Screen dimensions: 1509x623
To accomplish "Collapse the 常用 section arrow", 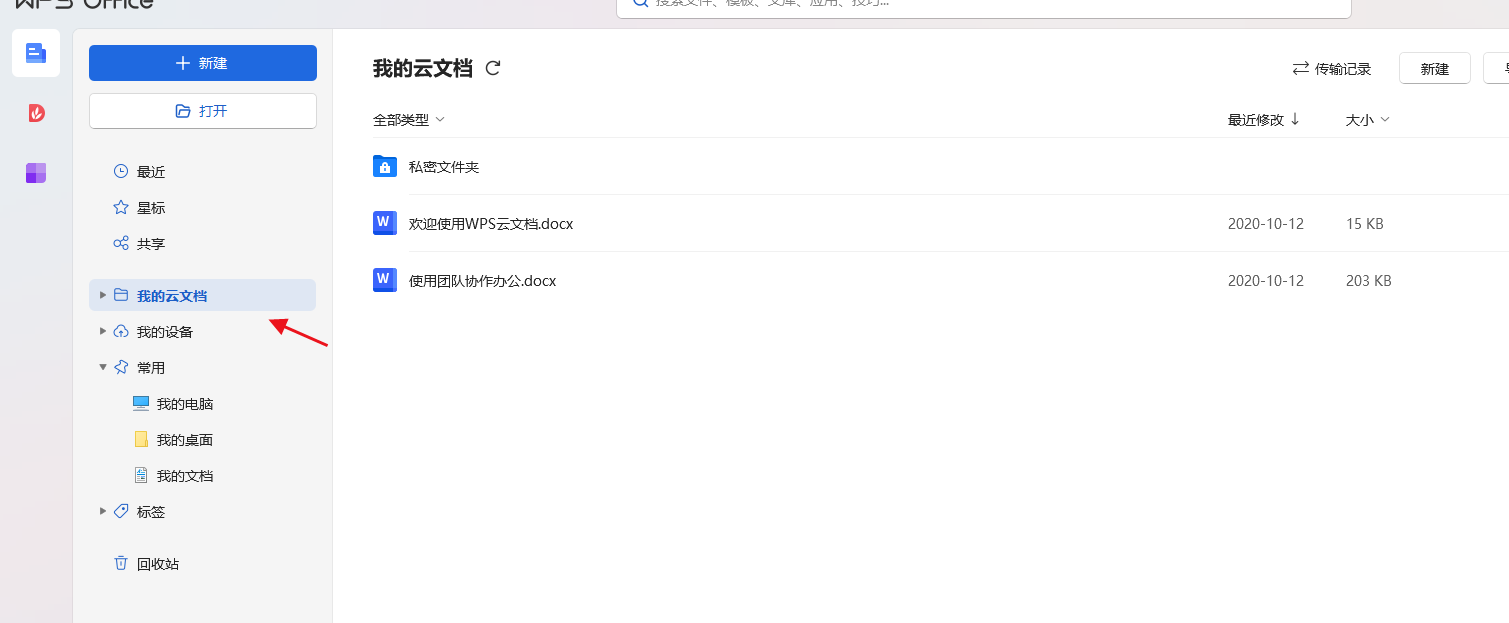I will (103, 367).
